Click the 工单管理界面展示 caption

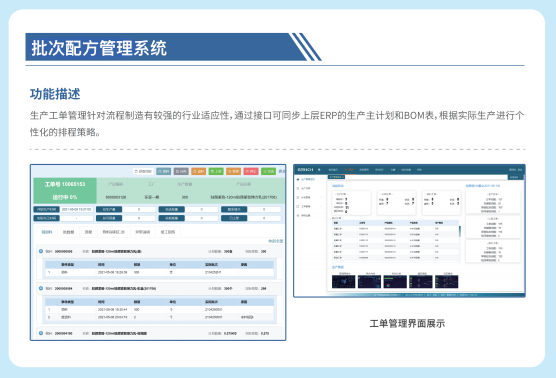point(407,323)
